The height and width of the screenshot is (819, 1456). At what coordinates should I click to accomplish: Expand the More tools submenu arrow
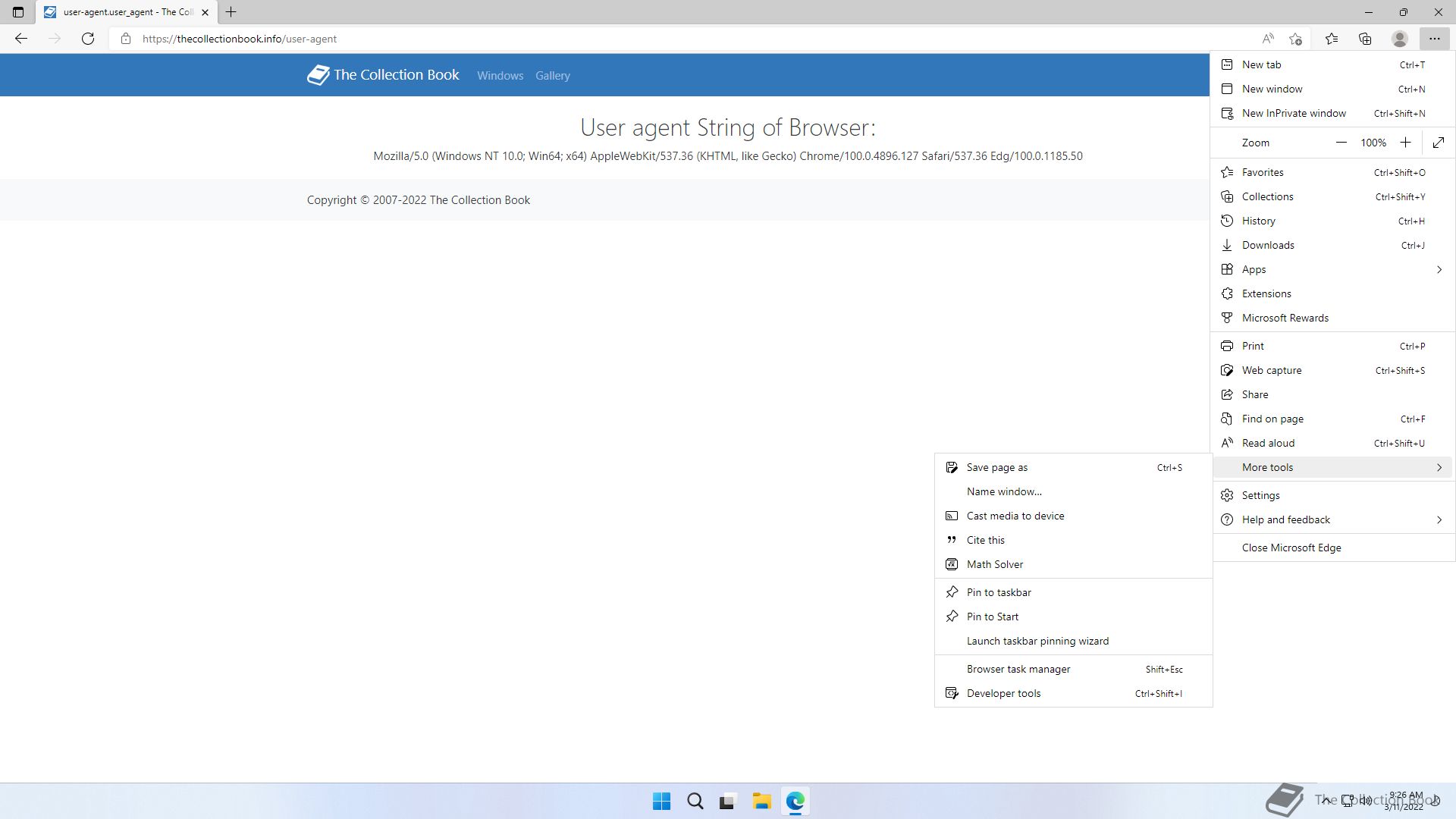click(x=1439, y=467)
